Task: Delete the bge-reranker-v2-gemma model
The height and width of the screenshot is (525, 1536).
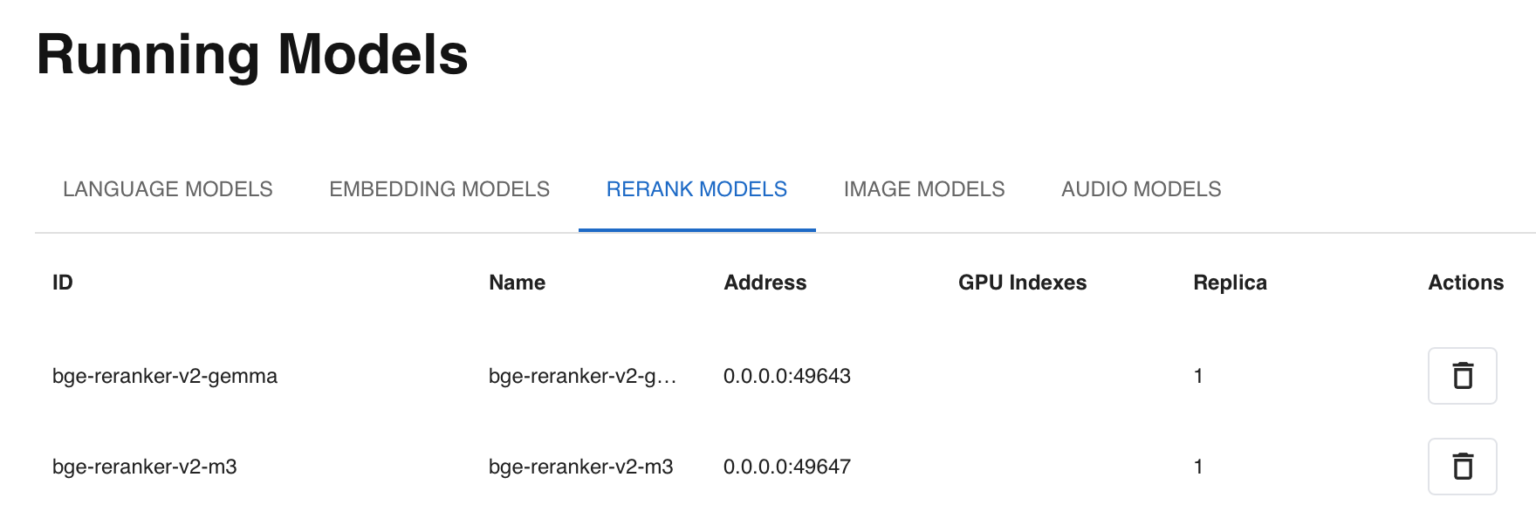Action: coord(1462,376)
